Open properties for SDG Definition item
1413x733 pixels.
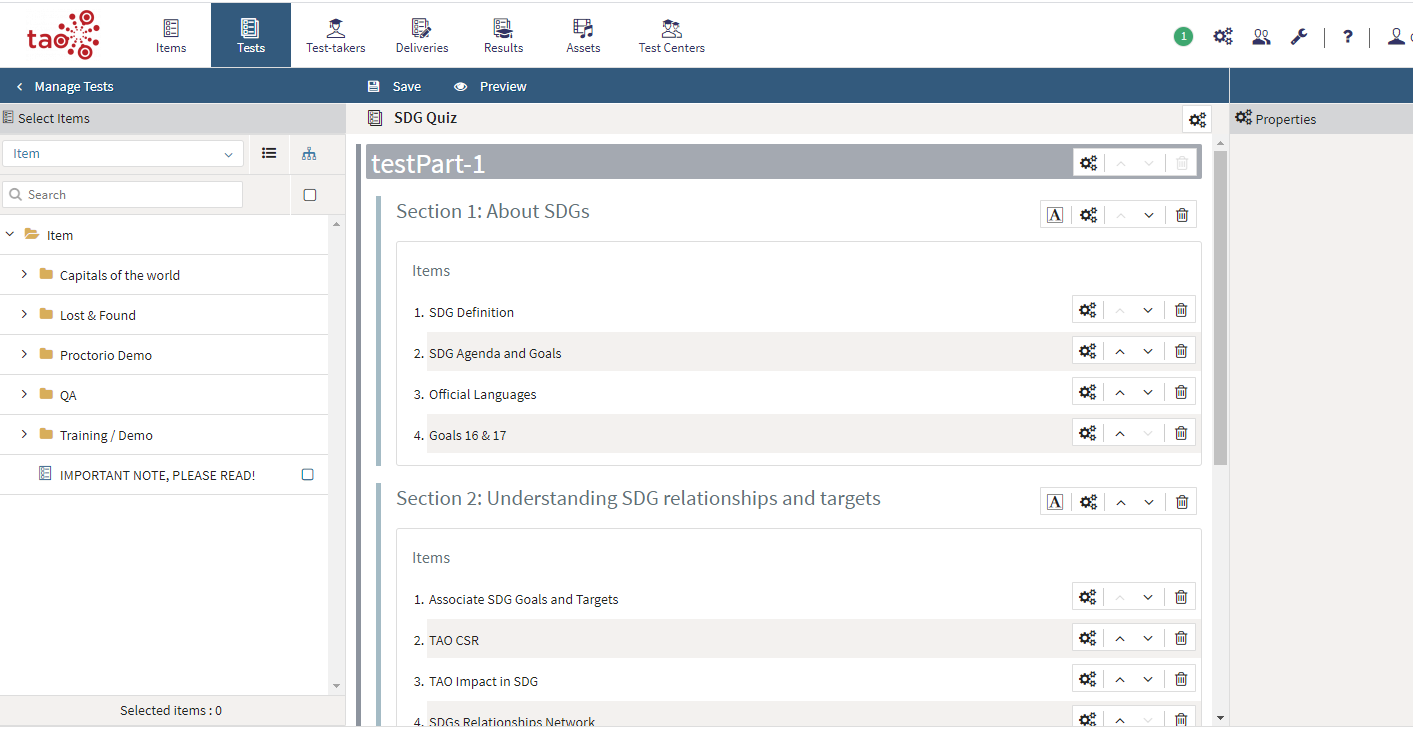click(x=1087, y=311)
